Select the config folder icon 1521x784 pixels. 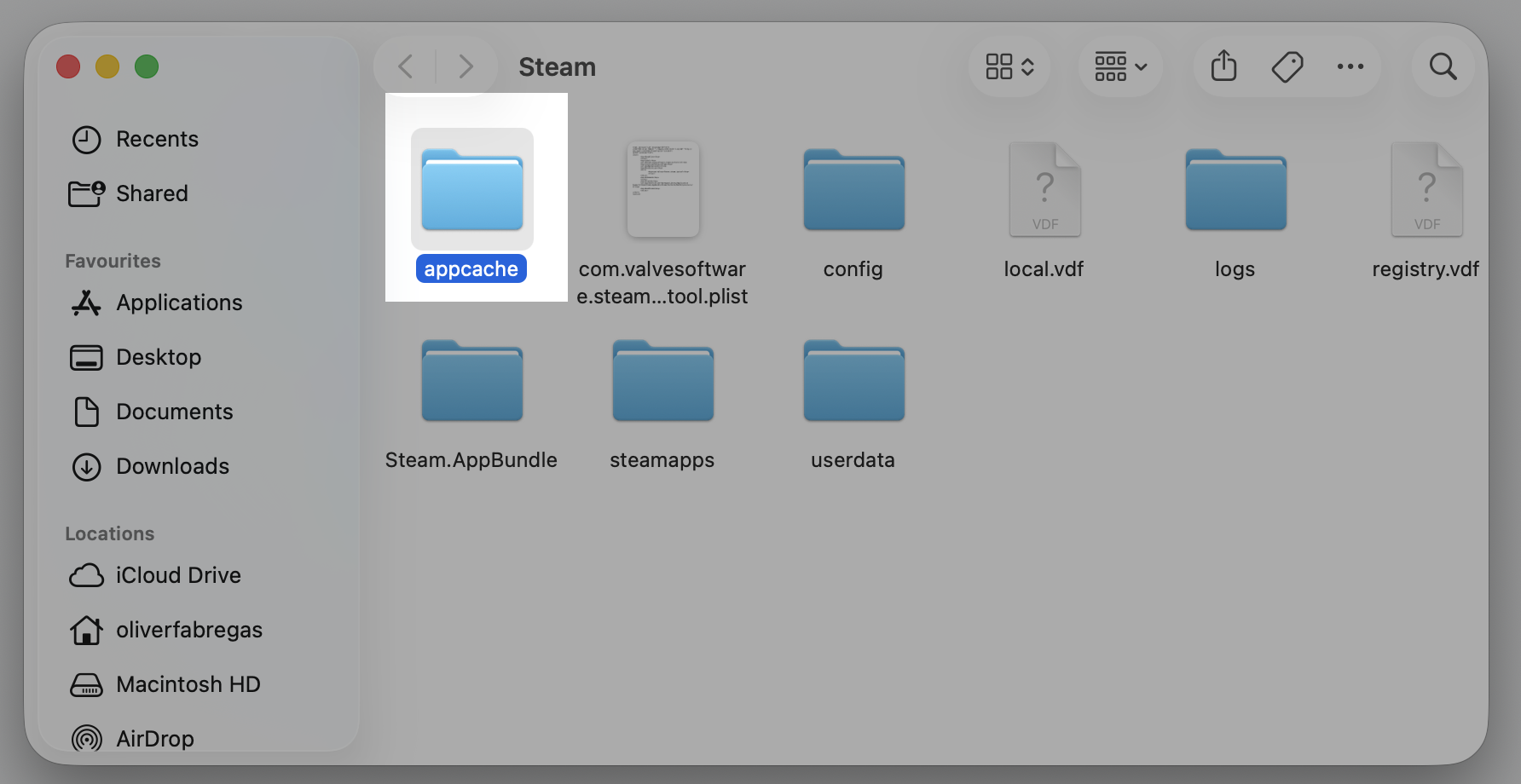[x=853, y=190]
